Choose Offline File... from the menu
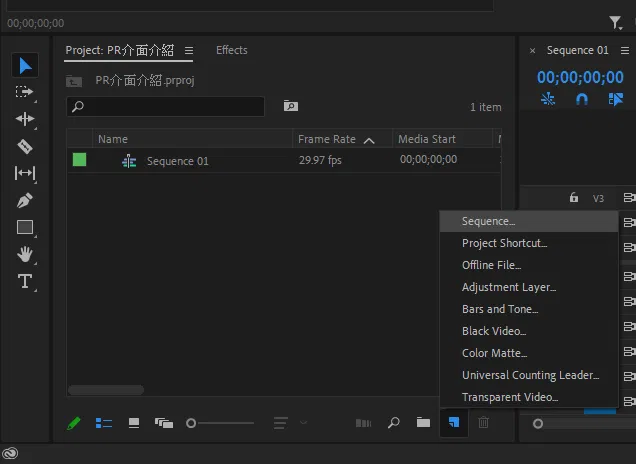Screen dimensions: 636x464 coord(529,265)
